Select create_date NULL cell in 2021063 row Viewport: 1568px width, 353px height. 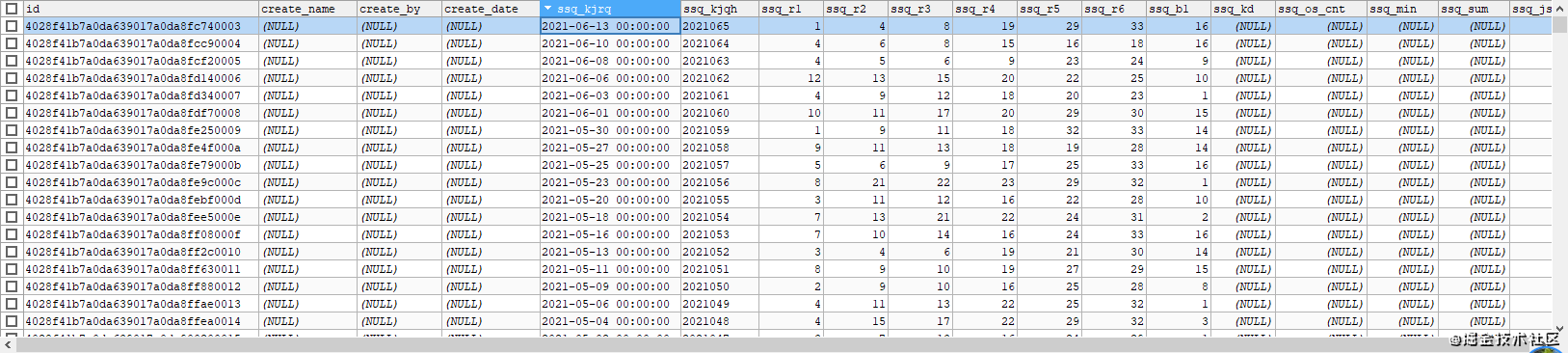point(492,61)
